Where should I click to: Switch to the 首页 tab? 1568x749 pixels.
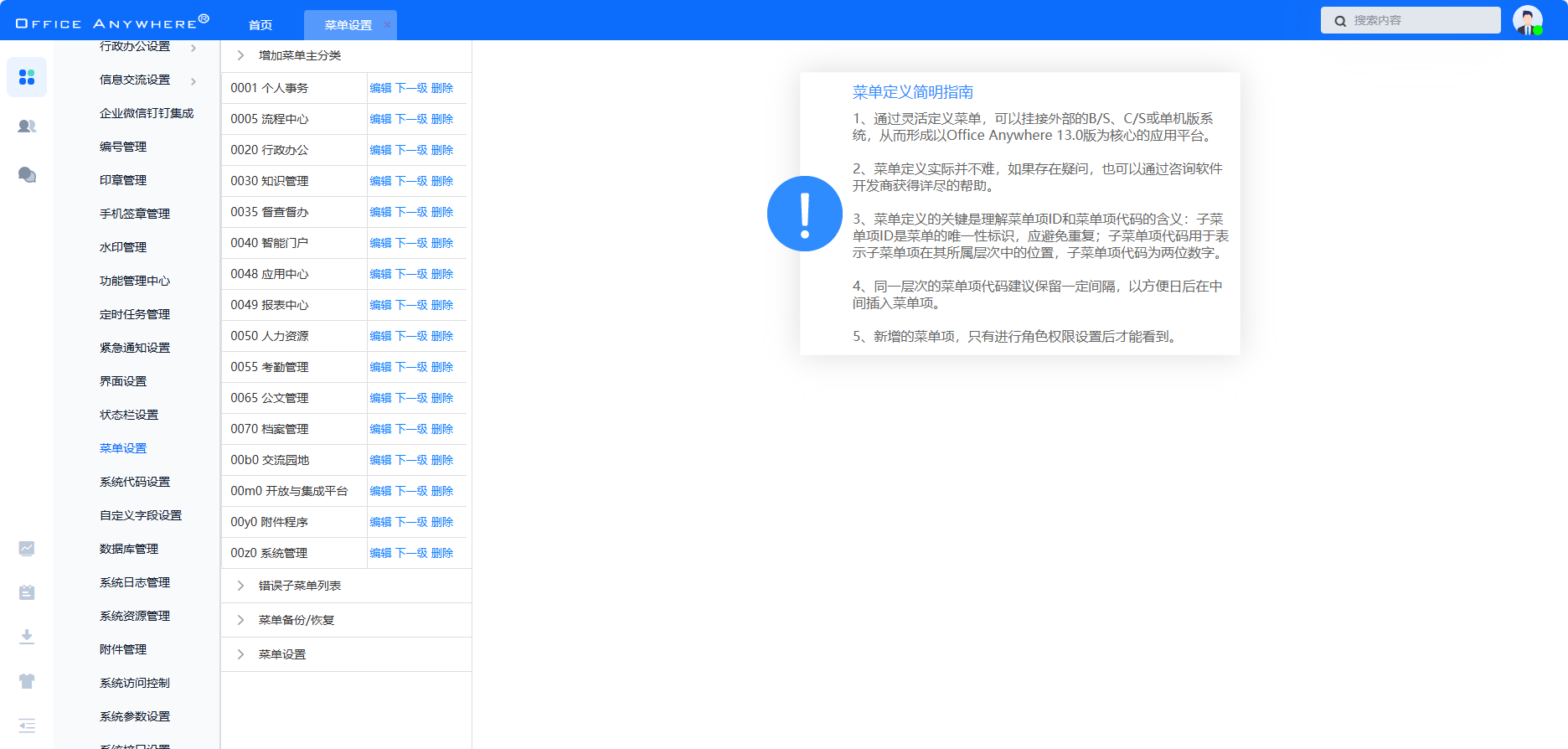260,25
